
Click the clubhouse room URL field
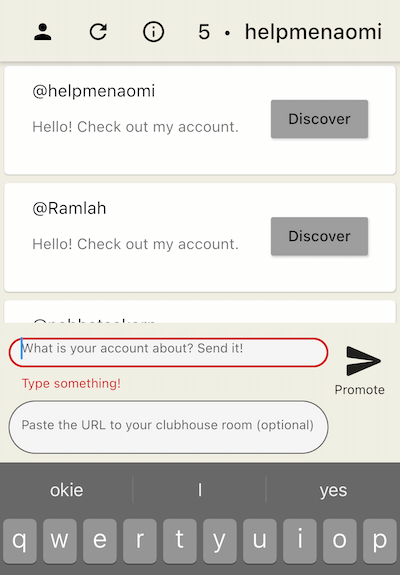(168, 427)
